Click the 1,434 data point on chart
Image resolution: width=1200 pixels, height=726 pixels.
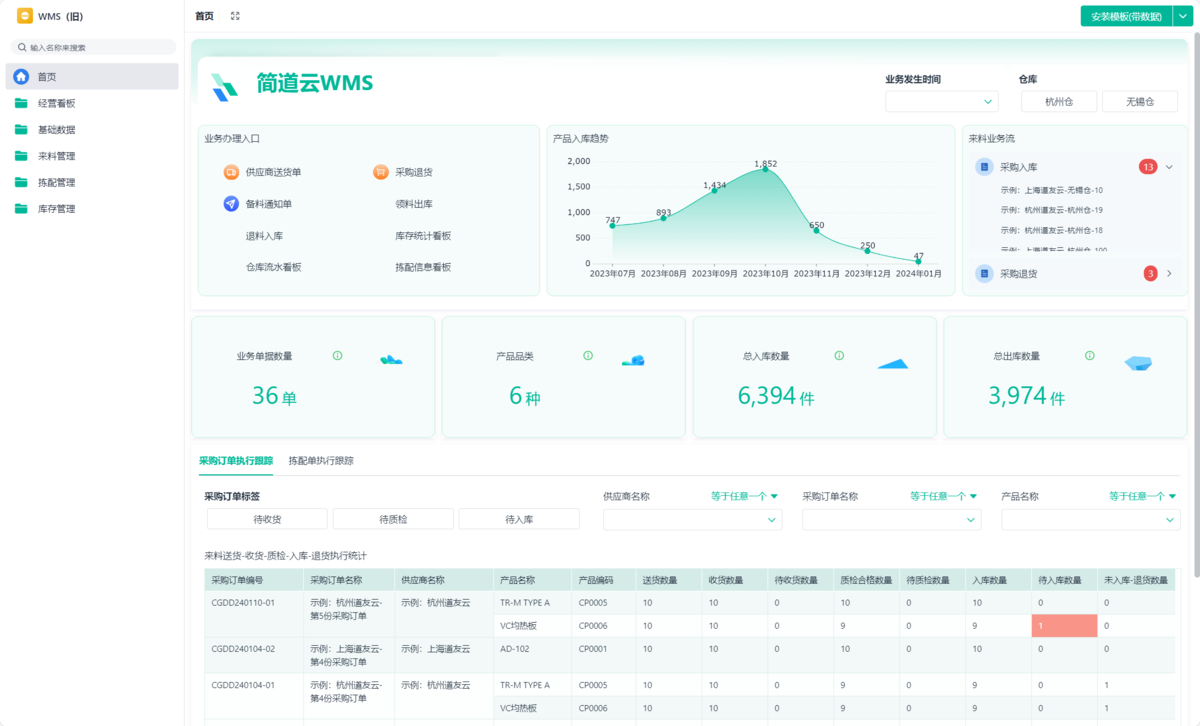(x=714, y=190)
